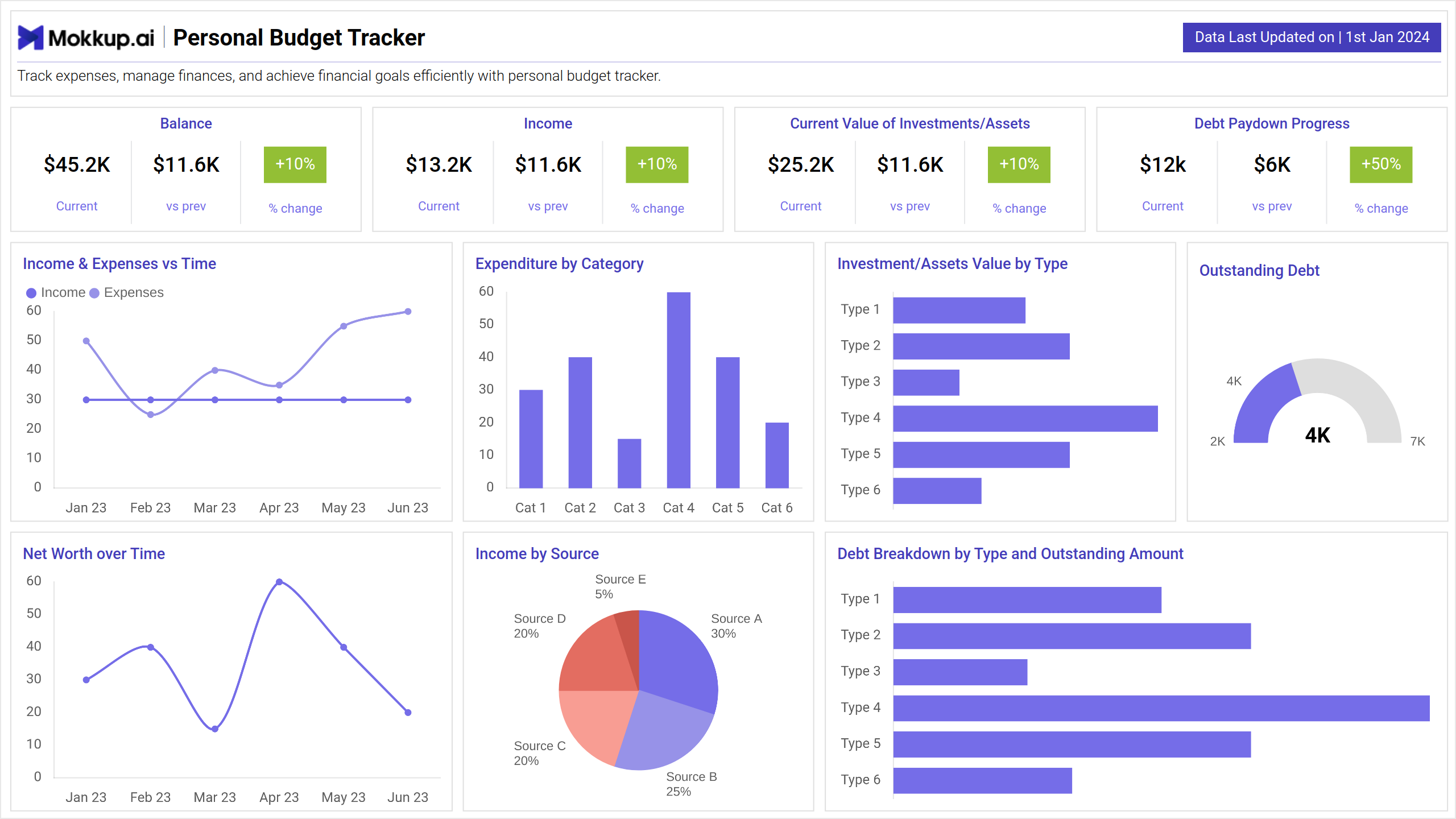The image size is (1456, 819).
Task: Click the Income card +10% change badge
Action: point(657,164)
